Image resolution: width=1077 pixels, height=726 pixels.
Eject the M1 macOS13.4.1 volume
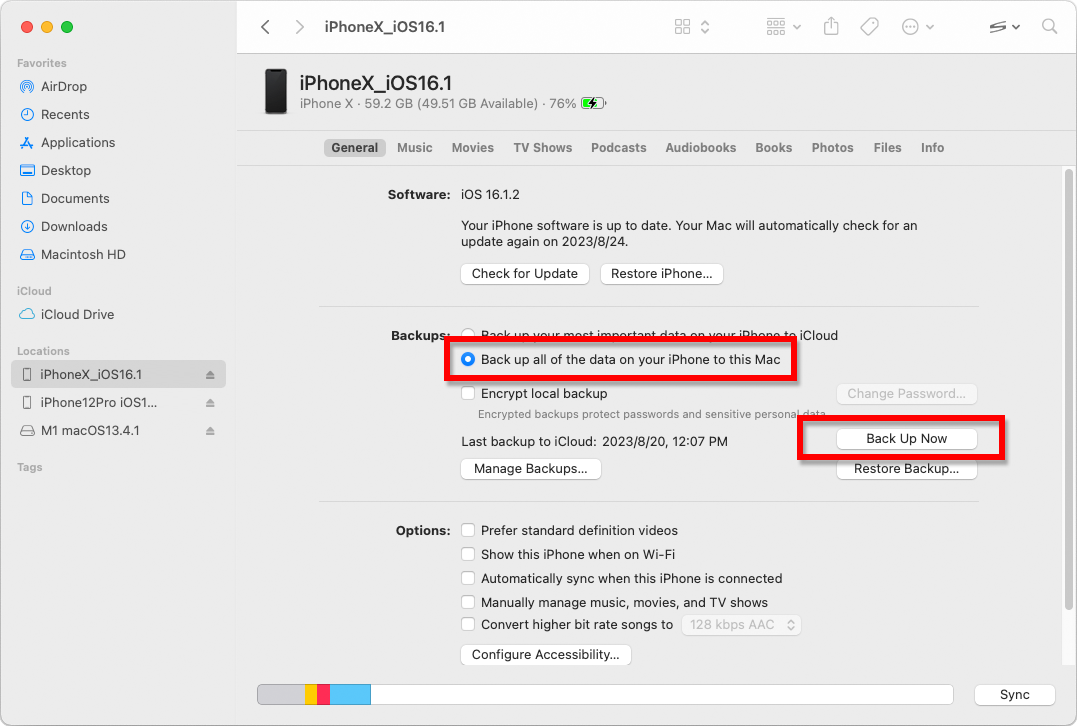click(210, 431)
